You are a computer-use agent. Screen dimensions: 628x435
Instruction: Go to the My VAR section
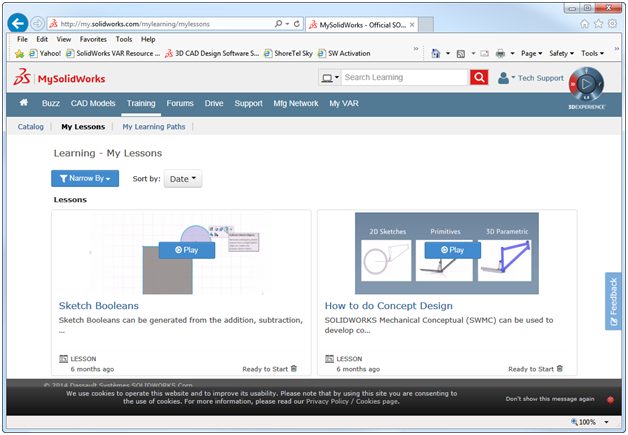[x=344, y=103]
